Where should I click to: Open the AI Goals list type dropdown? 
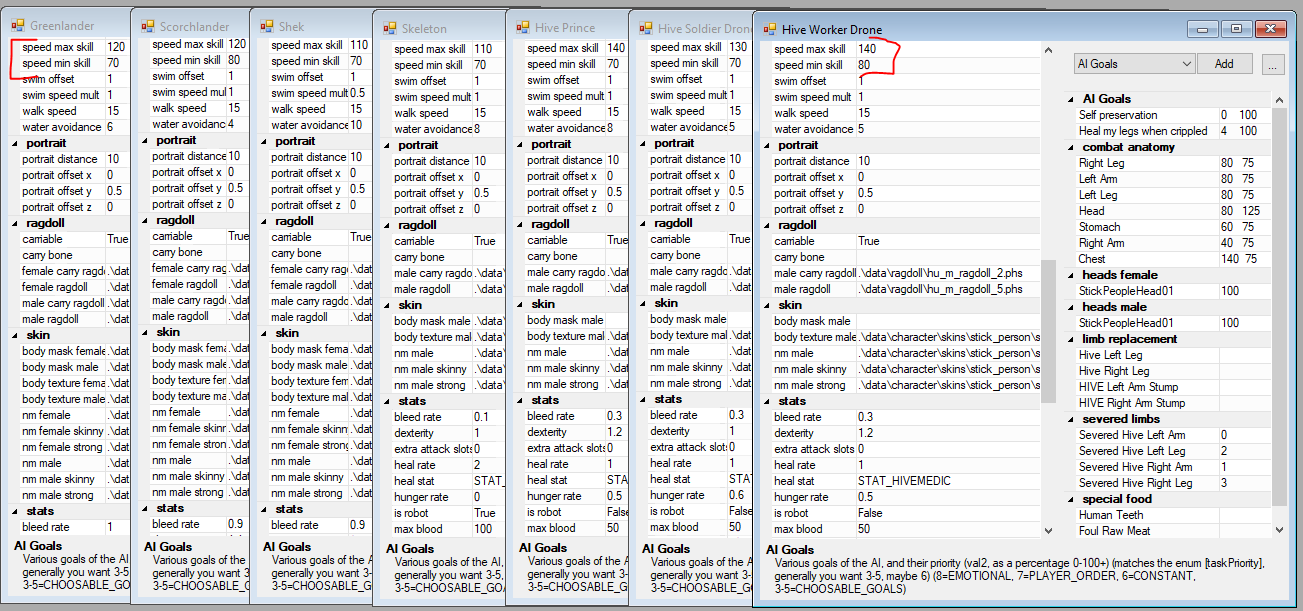(x=1135, y=64)
